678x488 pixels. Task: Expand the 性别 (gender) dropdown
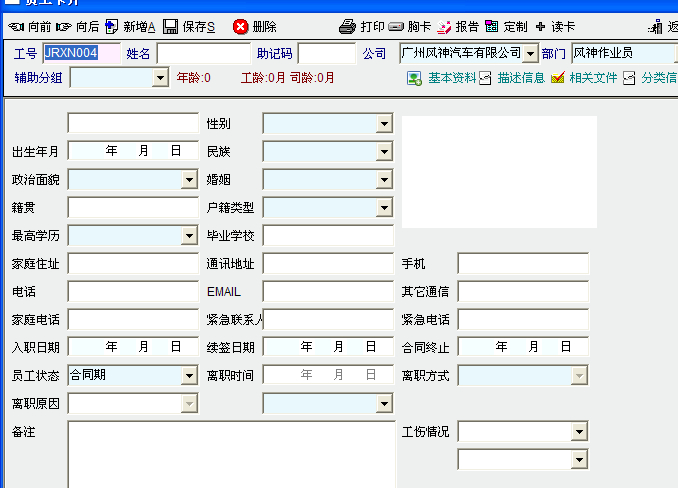coord(384,123)
